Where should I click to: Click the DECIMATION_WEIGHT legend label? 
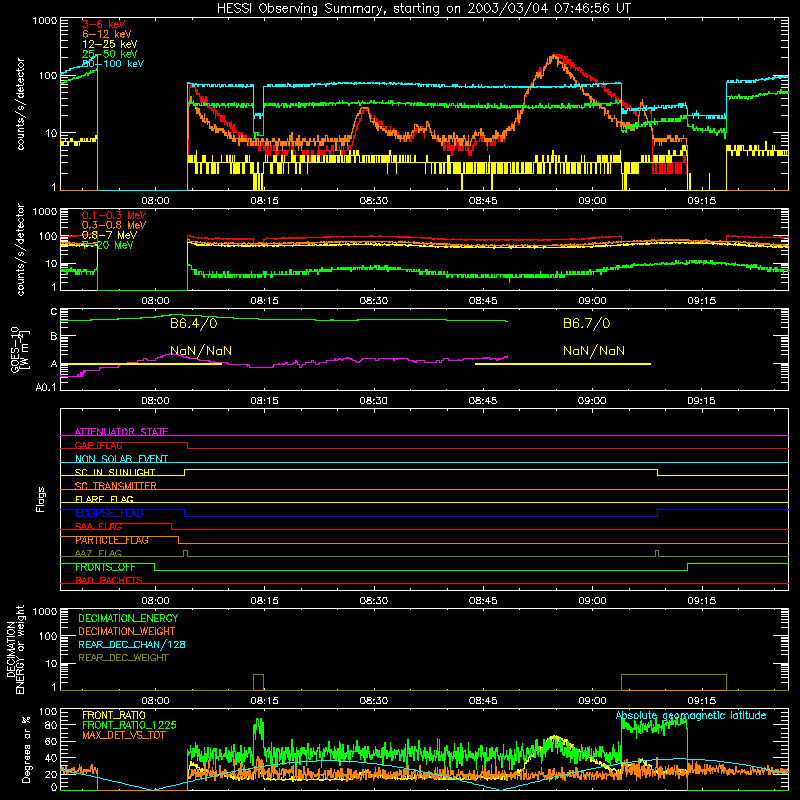click(x=127, y=631)
